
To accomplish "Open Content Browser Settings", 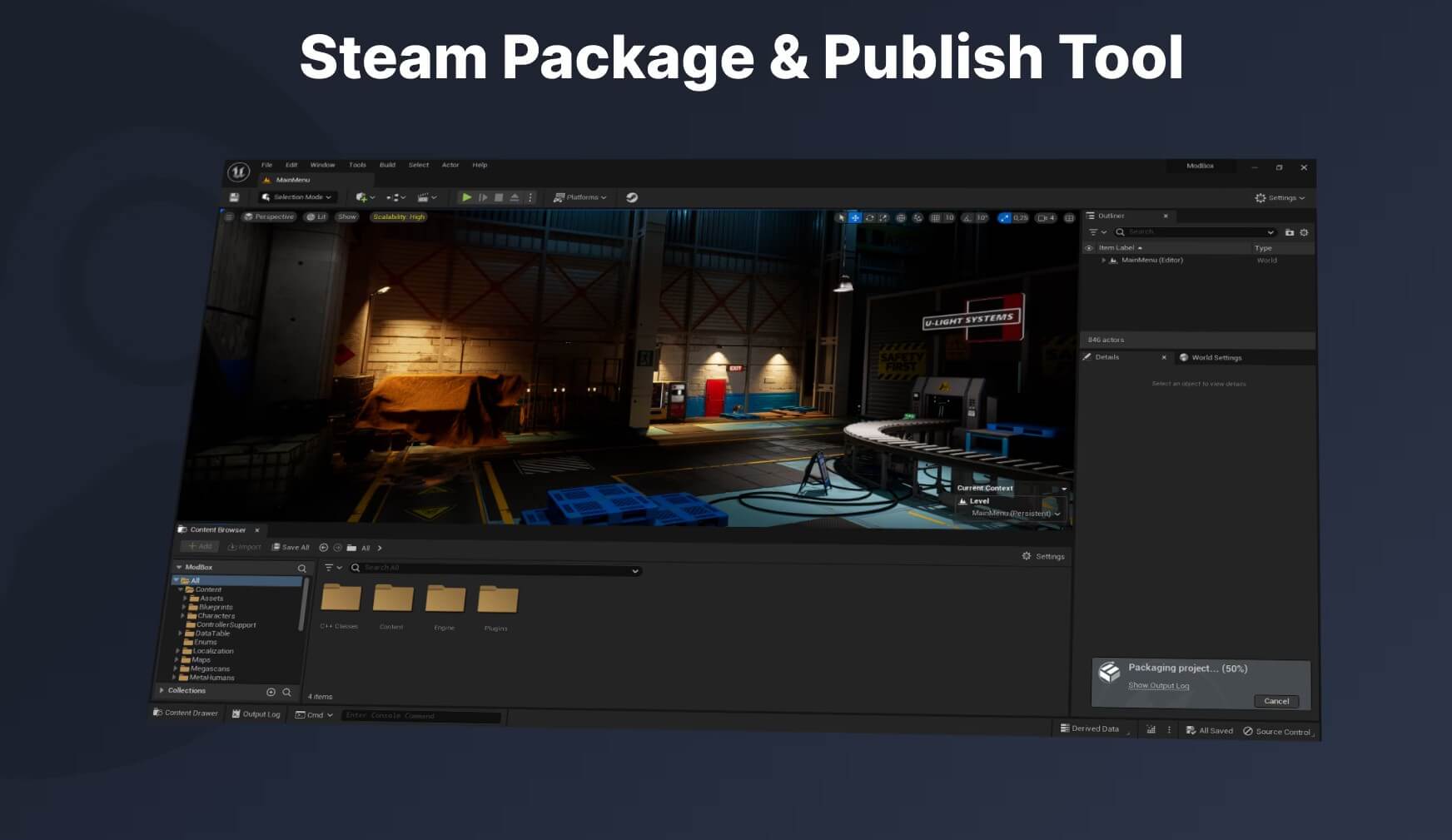I will tap(1043, 556).
